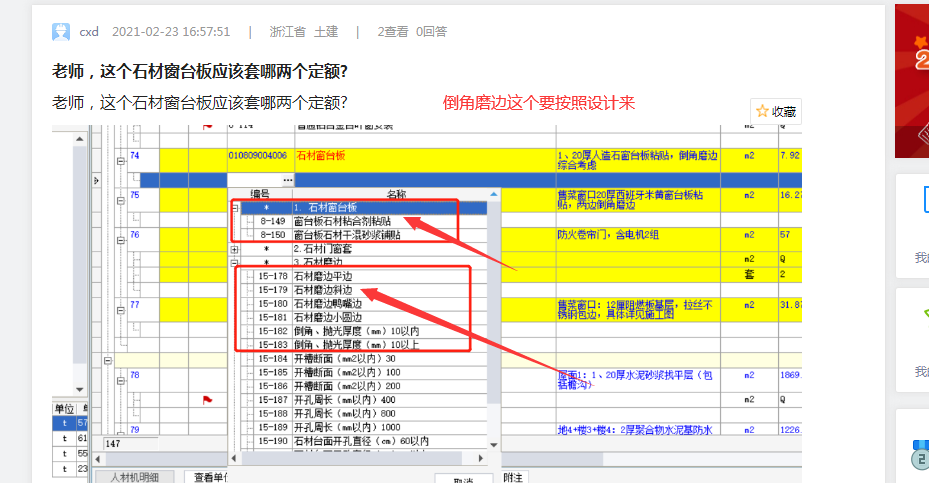Click left panel scroll-down arrow
The image size is (929, 483).
[x=80, y=389]
